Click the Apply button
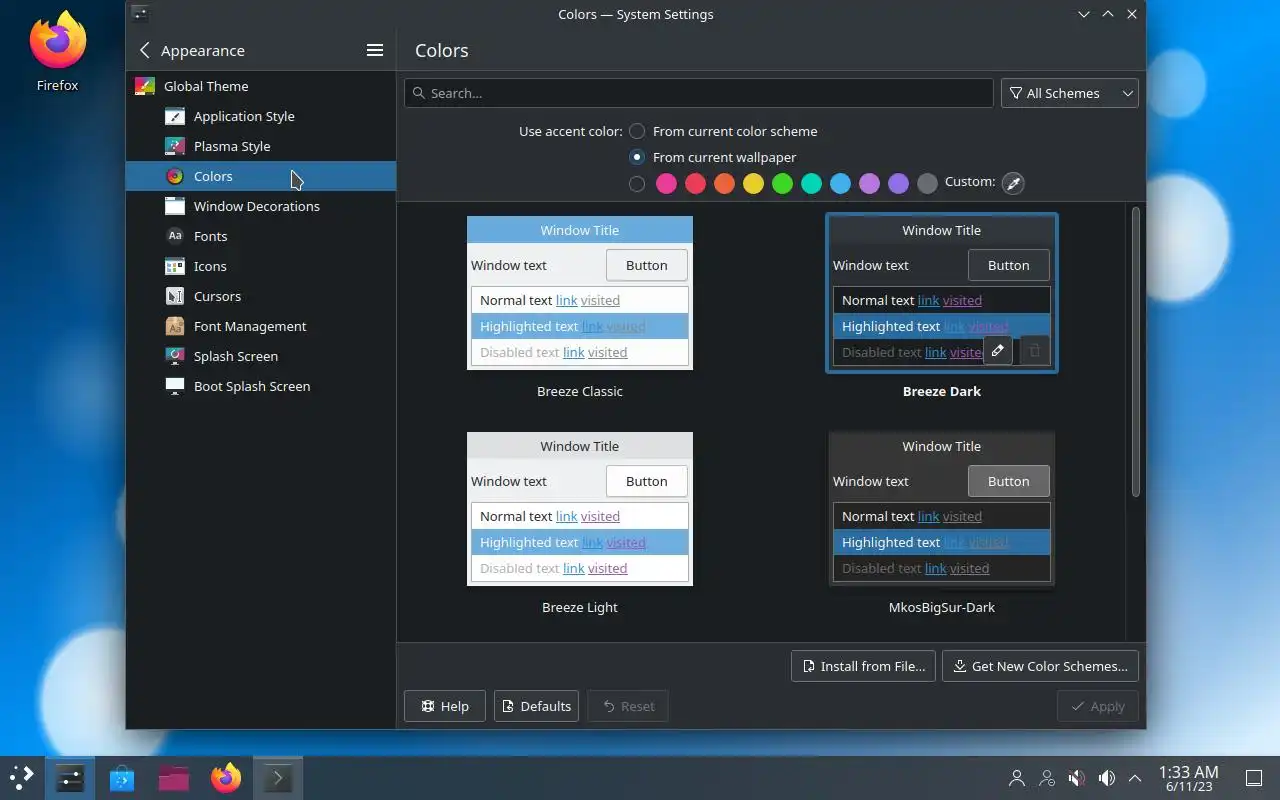This screenshot has width=1280, height=800. tap(1098, 706)
